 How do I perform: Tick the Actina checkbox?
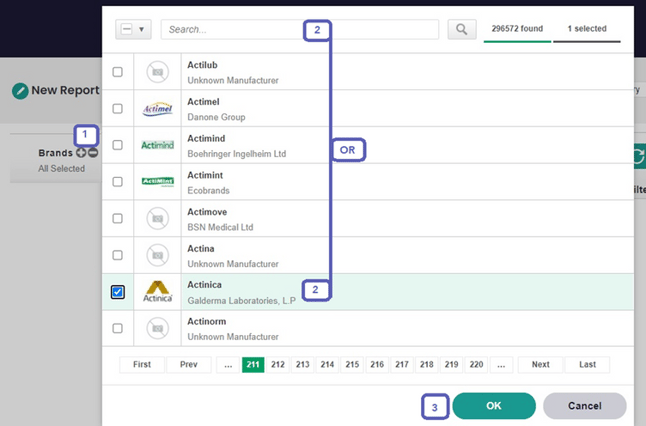pyautogui.click(x=117, y=255)
